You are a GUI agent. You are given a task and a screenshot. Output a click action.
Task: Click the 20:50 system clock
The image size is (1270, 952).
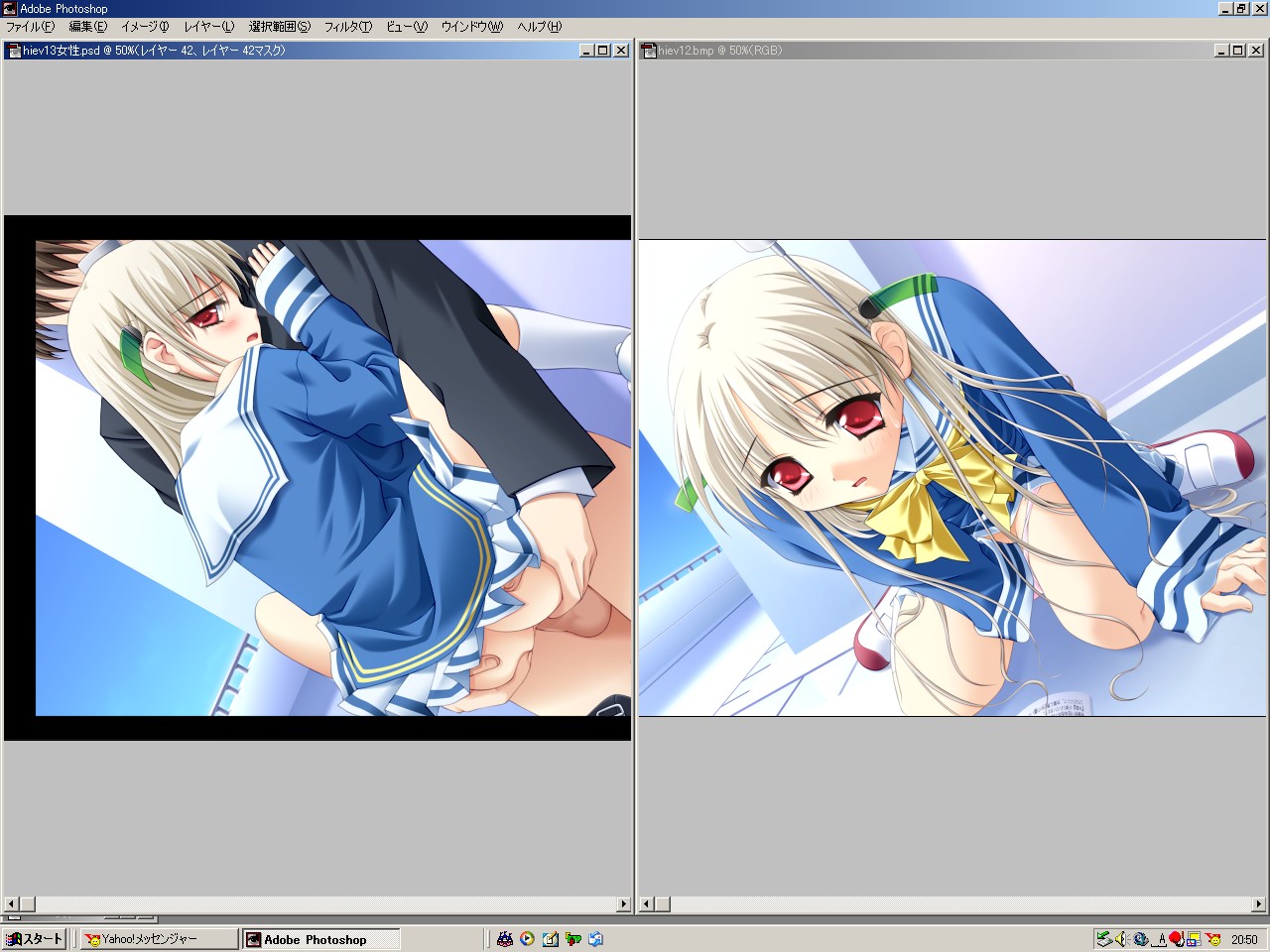1244,939
